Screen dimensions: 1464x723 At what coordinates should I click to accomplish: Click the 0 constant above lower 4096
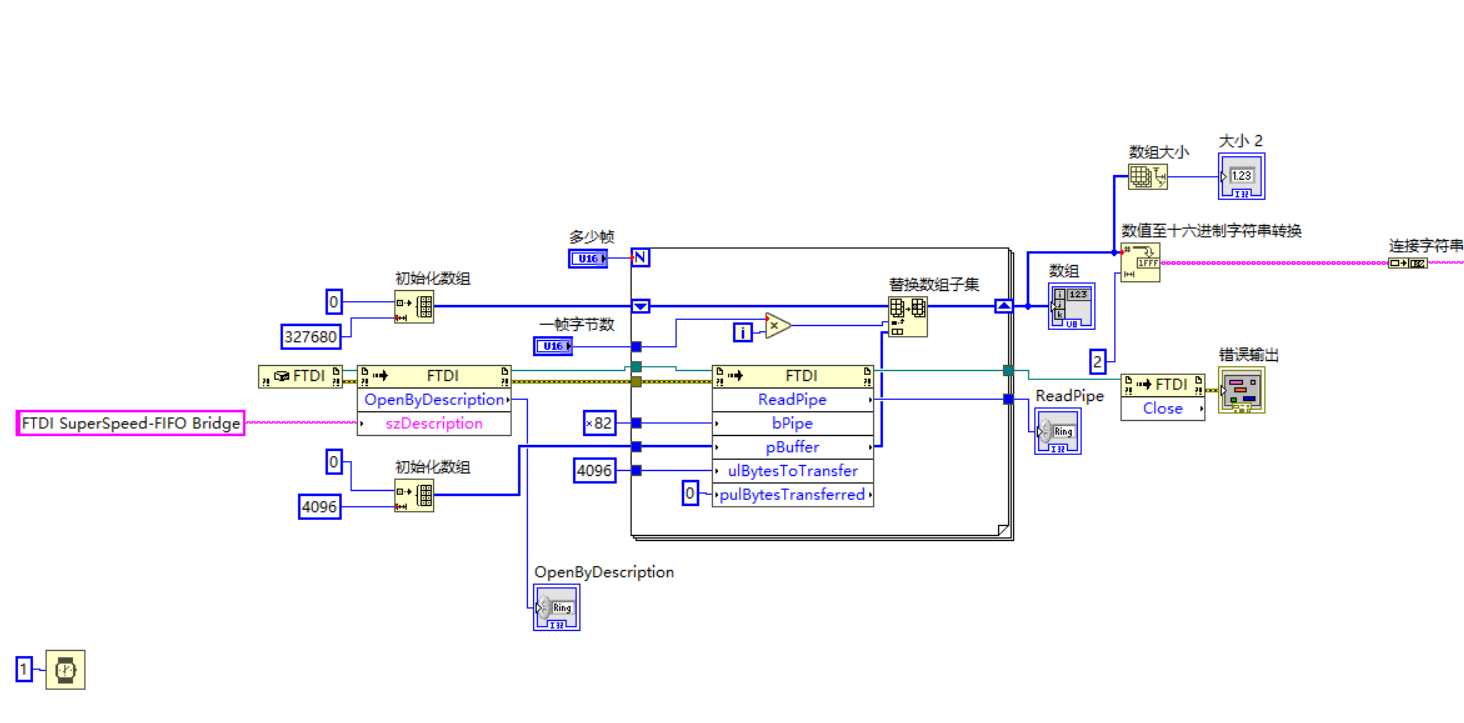pos(334,462)
